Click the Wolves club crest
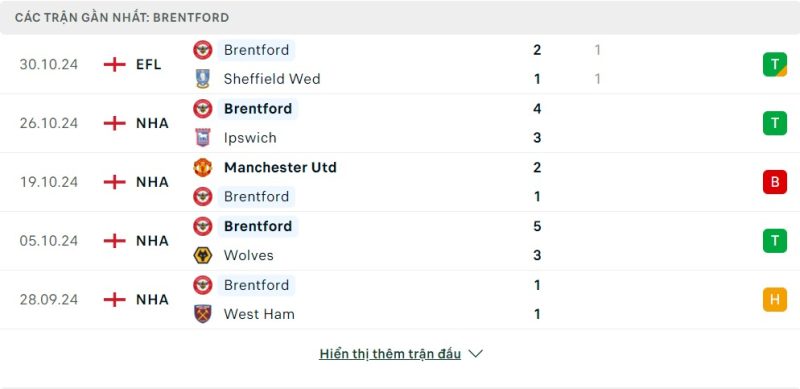 [x=203, y=255]
